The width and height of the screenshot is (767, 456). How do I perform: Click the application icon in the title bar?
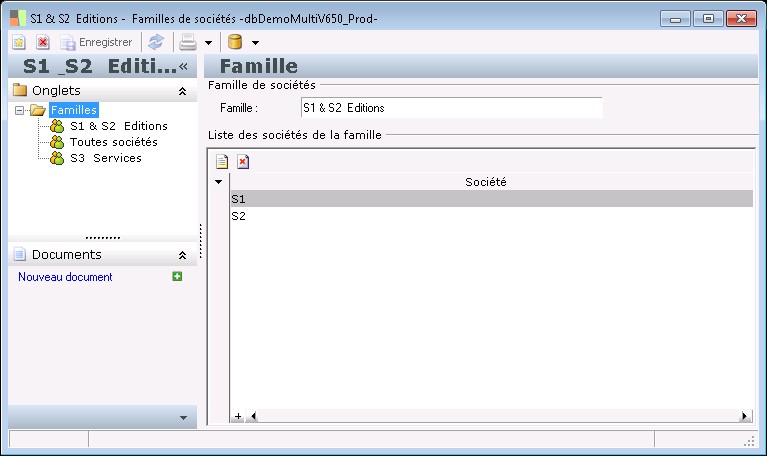point(18,19)
